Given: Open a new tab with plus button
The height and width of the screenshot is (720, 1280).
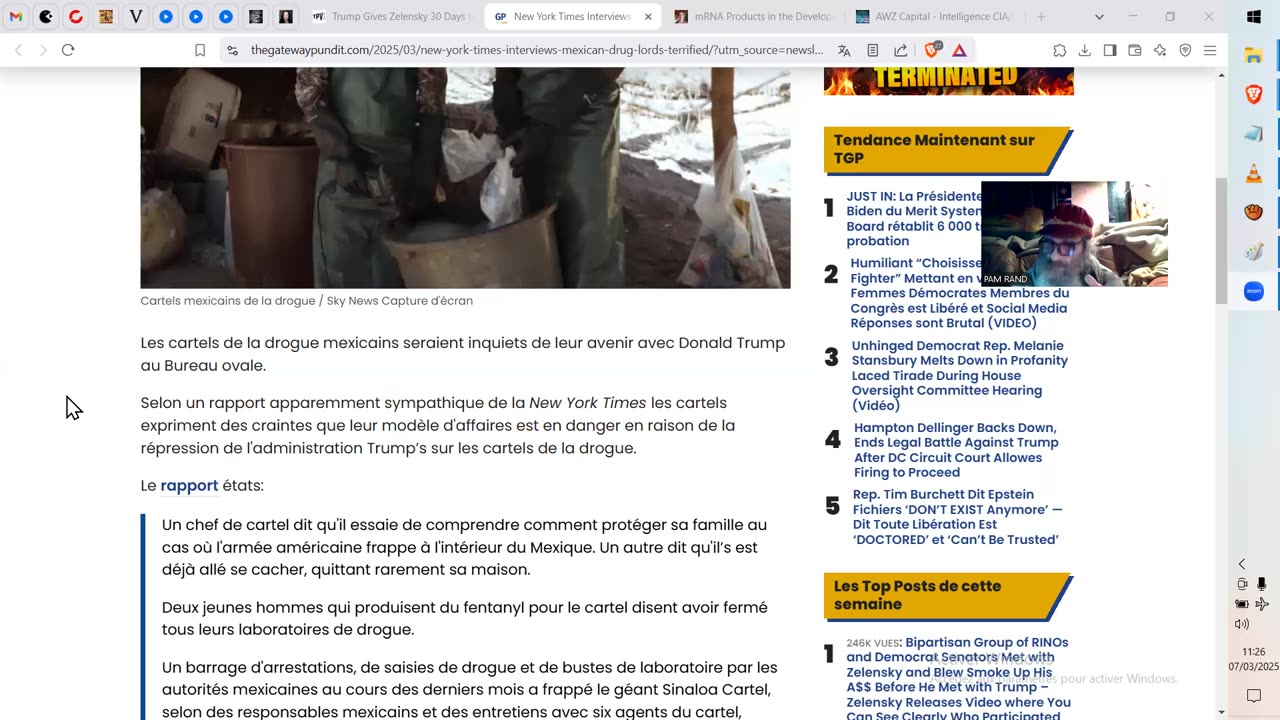Looking at the screenshot, I should (1041, 17).
